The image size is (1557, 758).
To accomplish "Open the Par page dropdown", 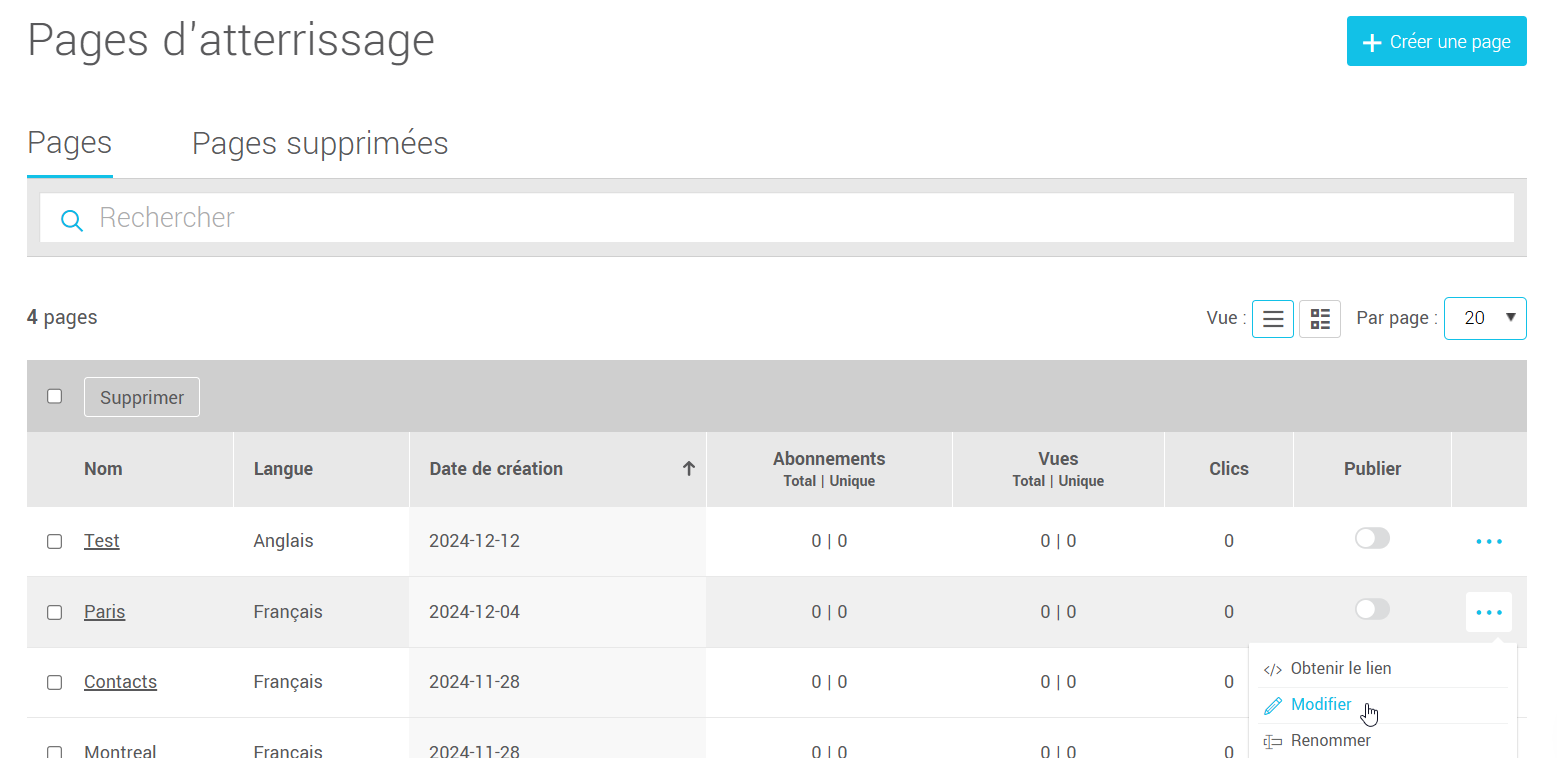I will click(x=1484, y=318).
